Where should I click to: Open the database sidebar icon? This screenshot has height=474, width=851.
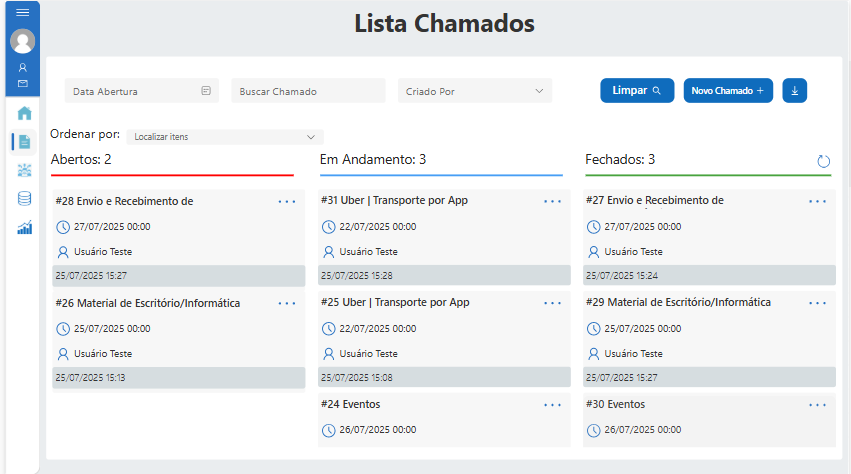click(x=24, y=199)
